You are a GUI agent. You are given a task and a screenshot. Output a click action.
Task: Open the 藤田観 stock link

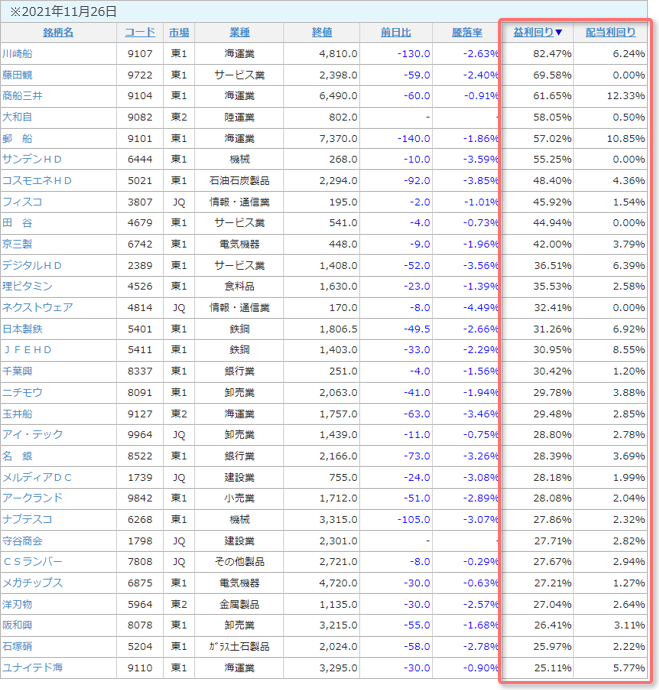pos(17,75)
